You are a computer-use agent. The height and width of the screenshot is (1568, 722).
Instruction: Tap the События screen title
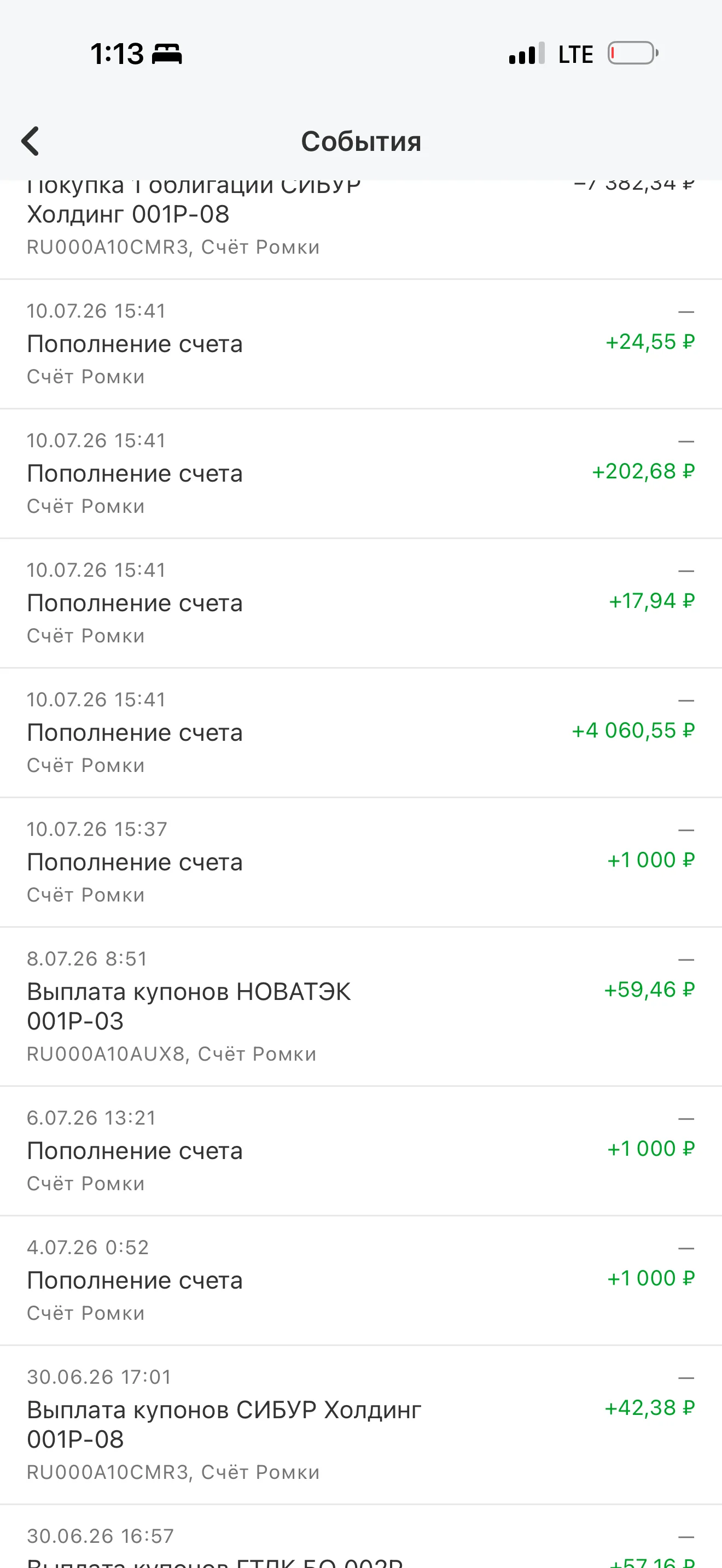tap(361, 141)
